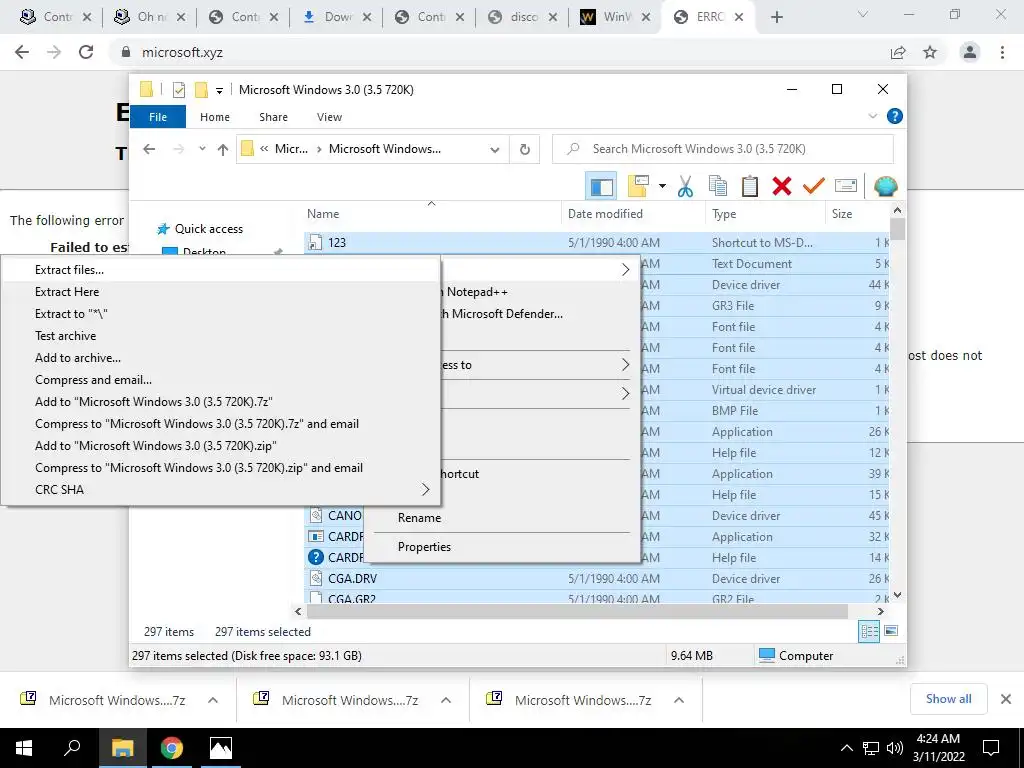This screenshot has width=1024, height=768.
Task: Open File Explorer from the taskbar
Action: click(121, 748)
